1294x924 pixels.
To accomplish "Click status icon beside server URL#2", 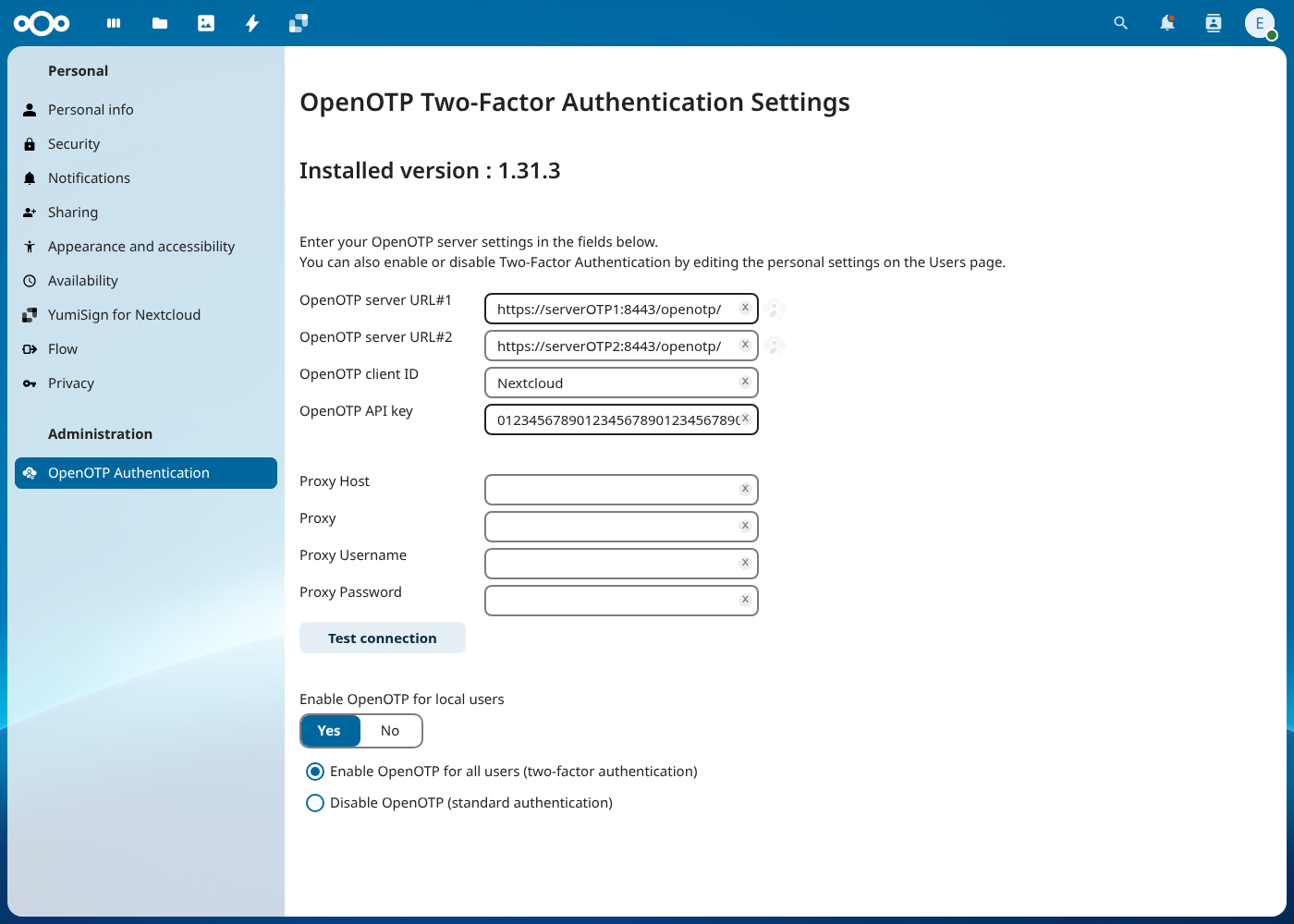I will (775, 346).
